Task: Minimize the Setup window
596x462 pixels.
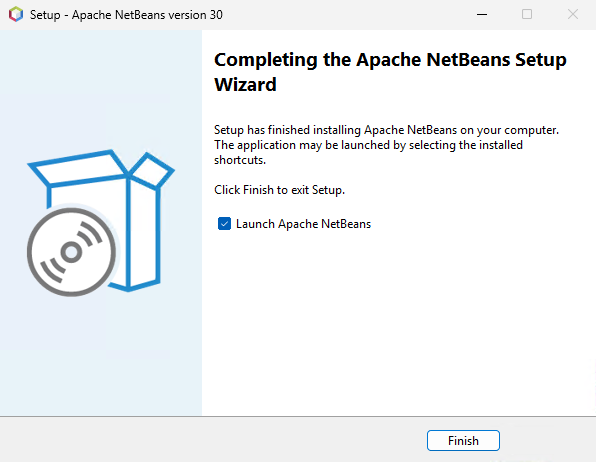Action: pyautogui.click(x=482, y=14)
